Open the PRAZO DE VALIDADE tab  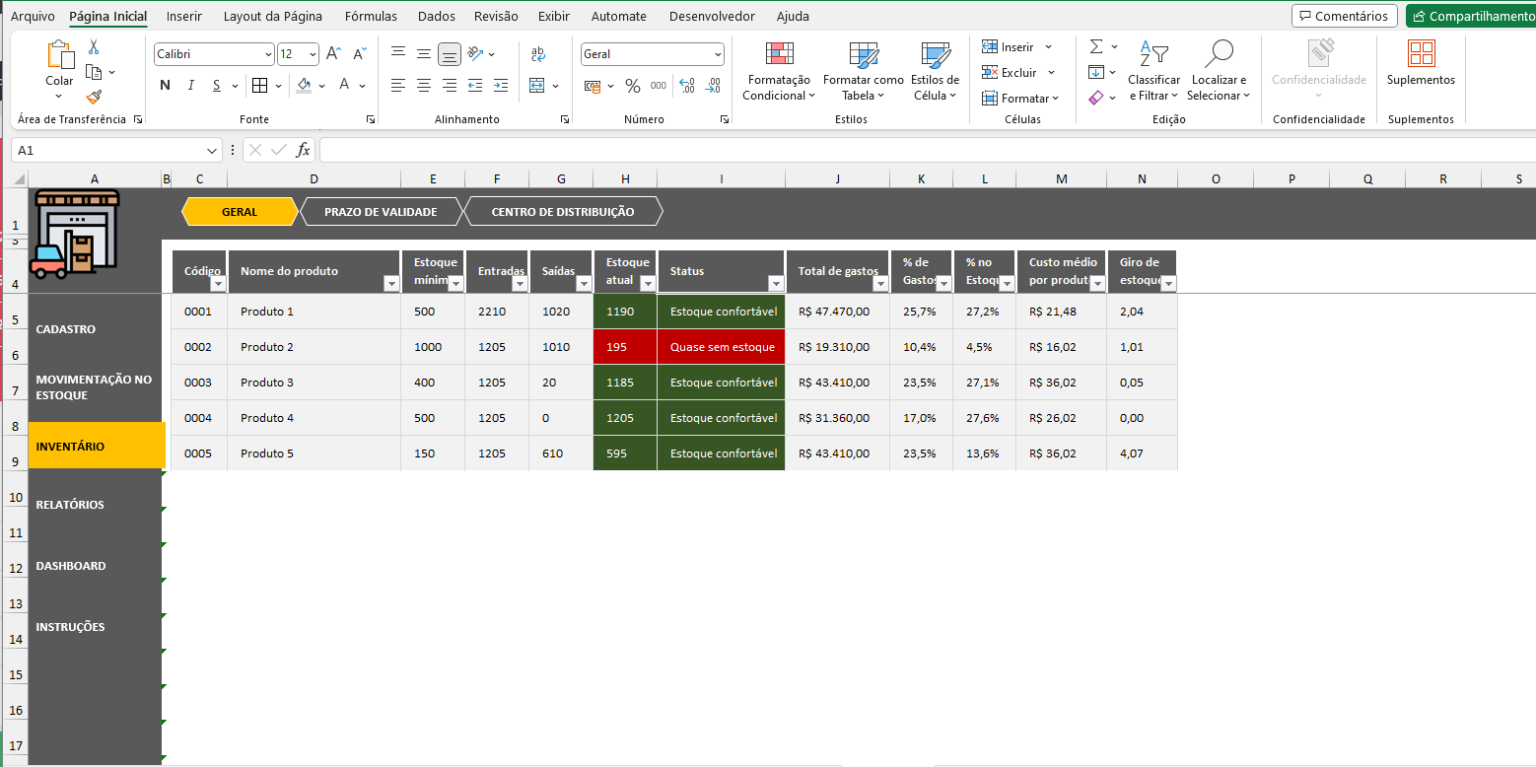381,211
